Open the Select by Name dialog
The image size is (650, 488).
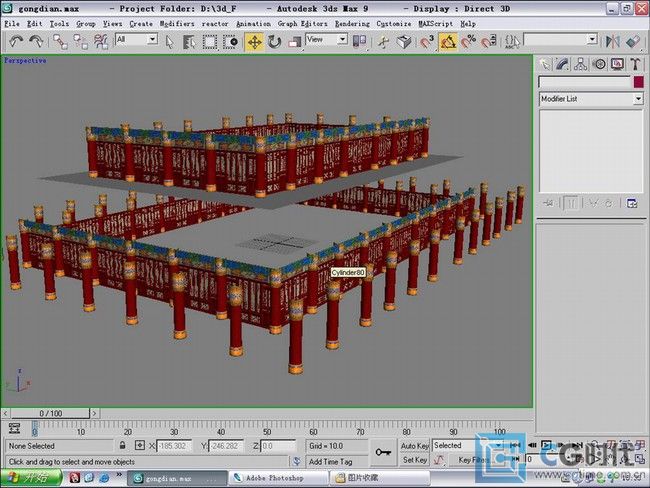point(189,42)
